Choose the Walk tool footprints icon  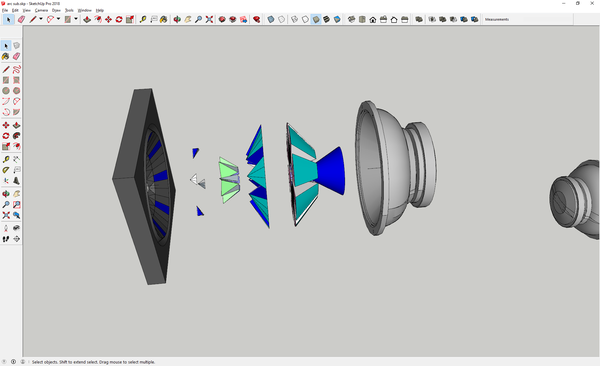tap(6, 239)
